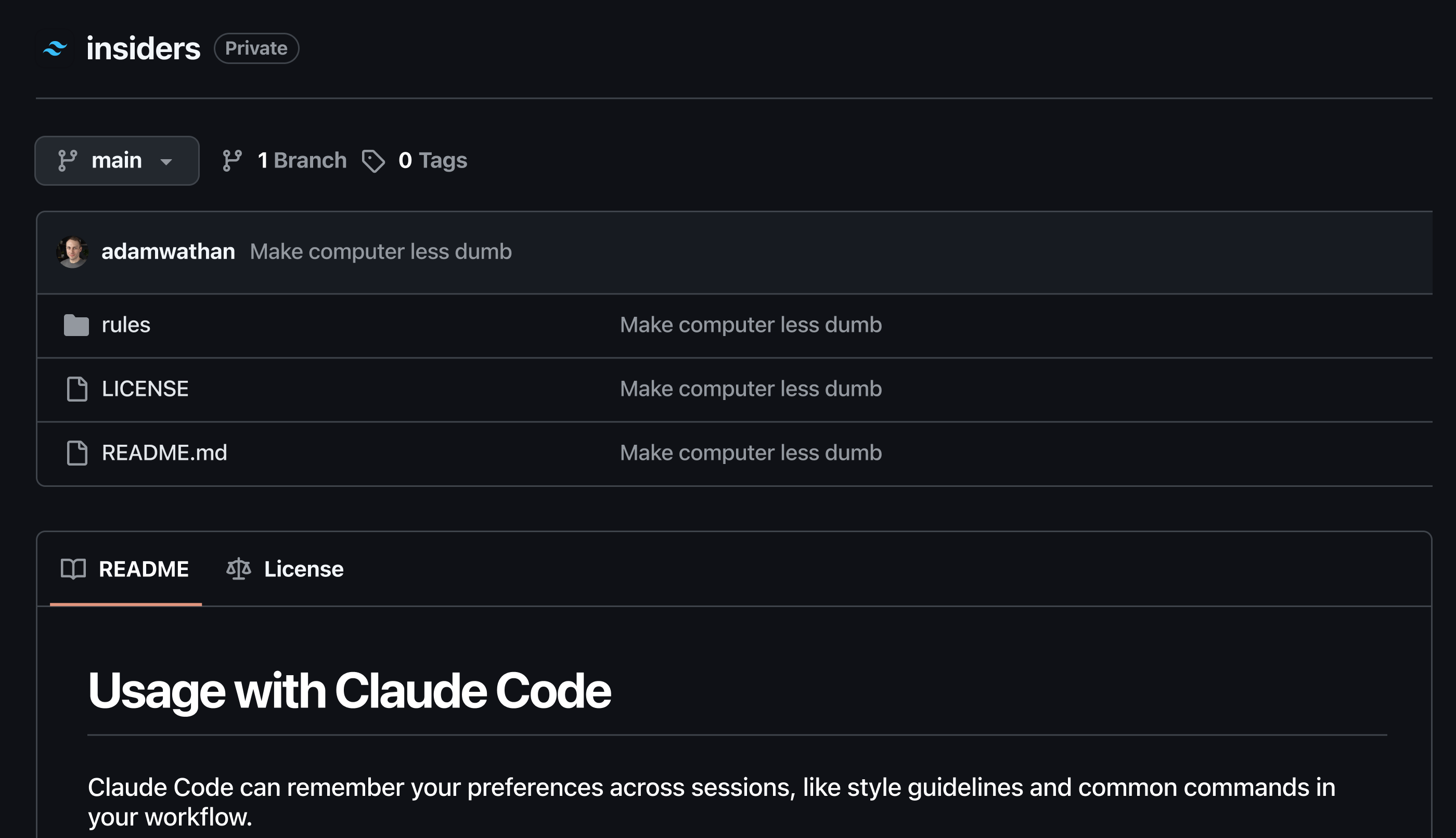Click the scales icon on License tab
1456x838 pixels.
[x=239, y=569]
